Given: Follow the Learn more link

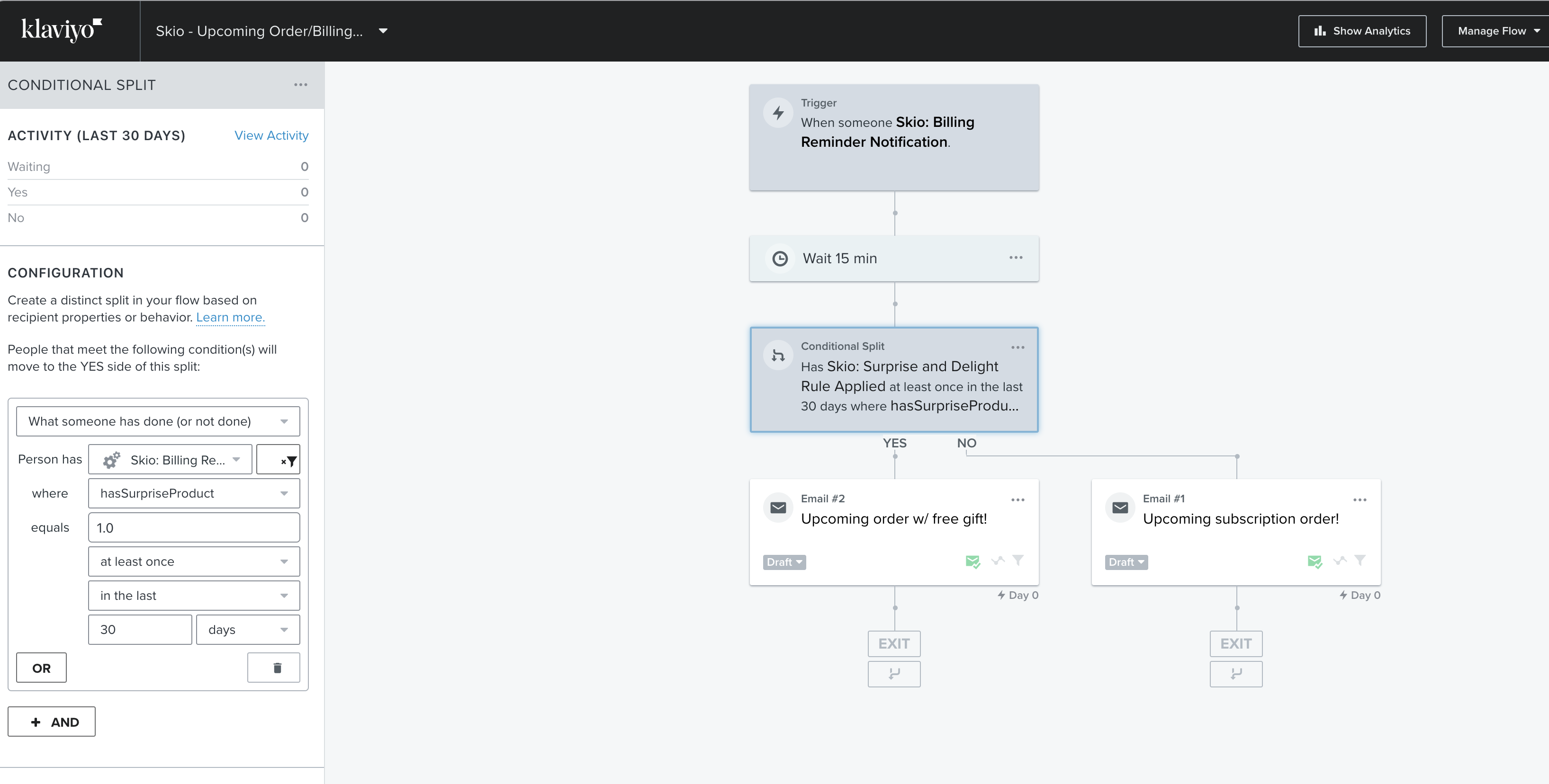Looking at the screenshot, I should 230,317.
